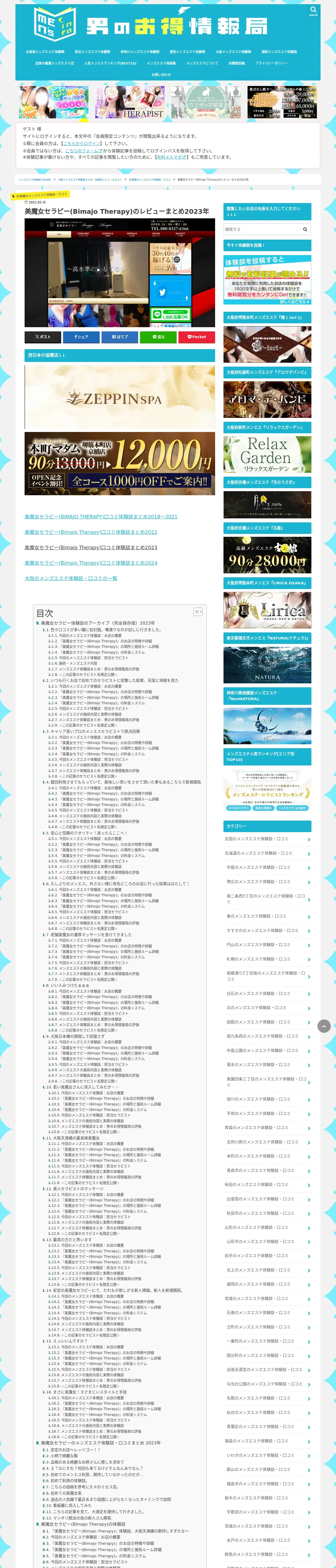Image resolution: width=336 pixels, height=1568 pixels.
Task: Open the 古都 90分28,000円 banner
Action: (x=267, y=555)
